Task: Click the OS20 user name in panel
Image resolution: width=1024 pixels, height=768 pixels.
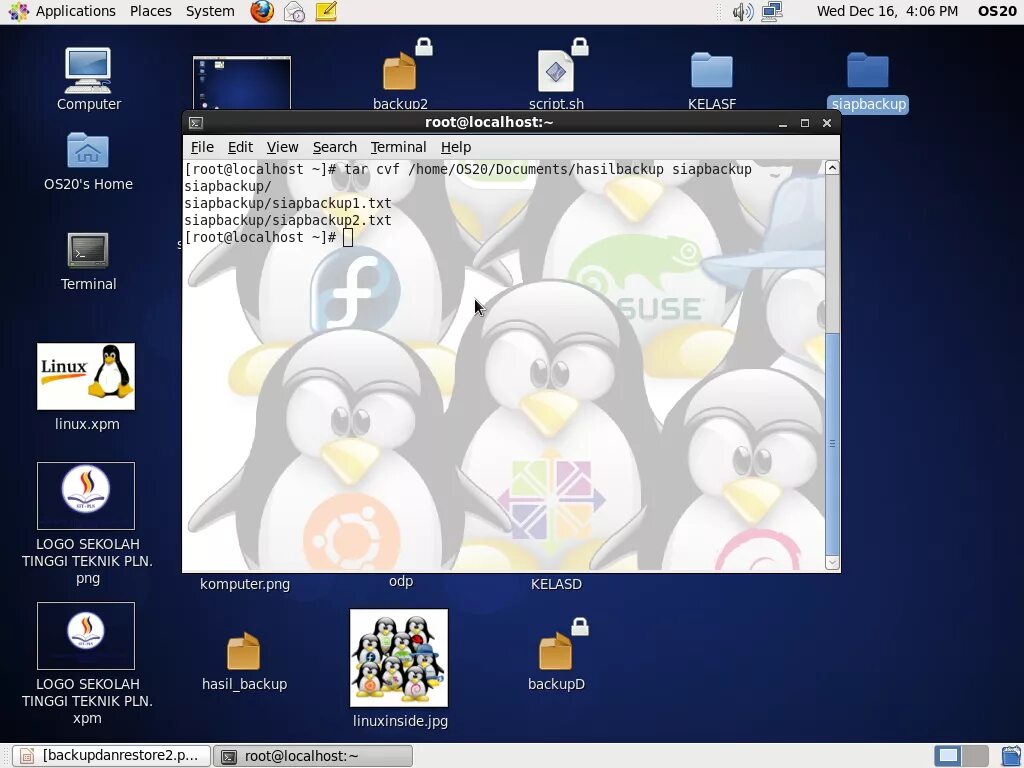Action: pos(997,11)
